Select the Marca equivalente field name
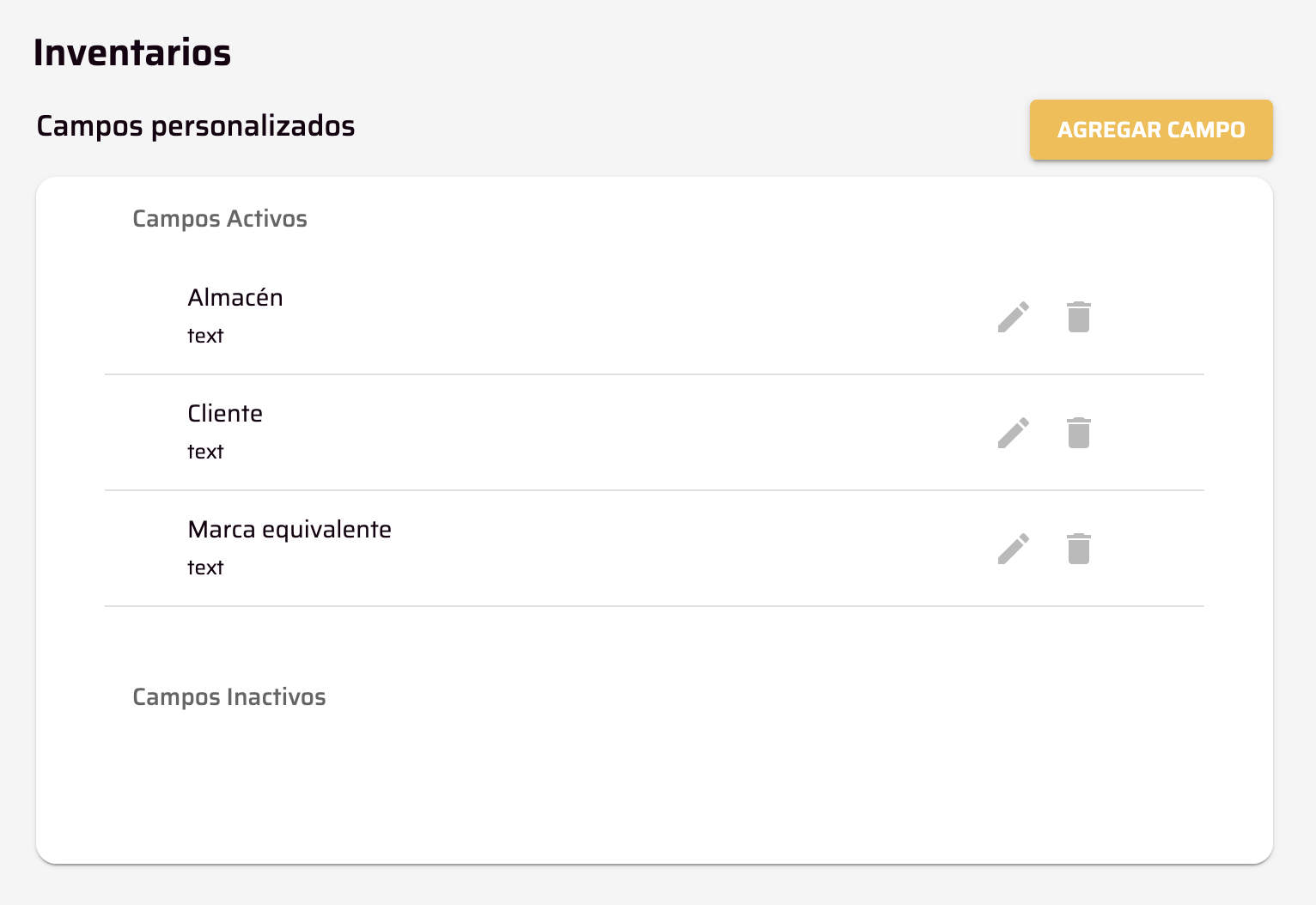This screenshot has width=1316, height=905. (x=289, y=529)
